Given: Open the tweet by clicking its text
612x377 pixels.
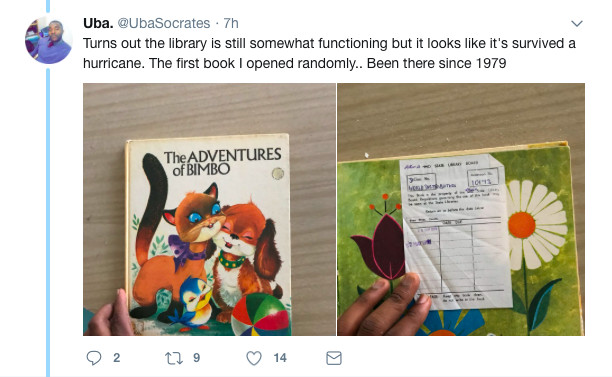Looking at the screenshot, I should [329, 53].
